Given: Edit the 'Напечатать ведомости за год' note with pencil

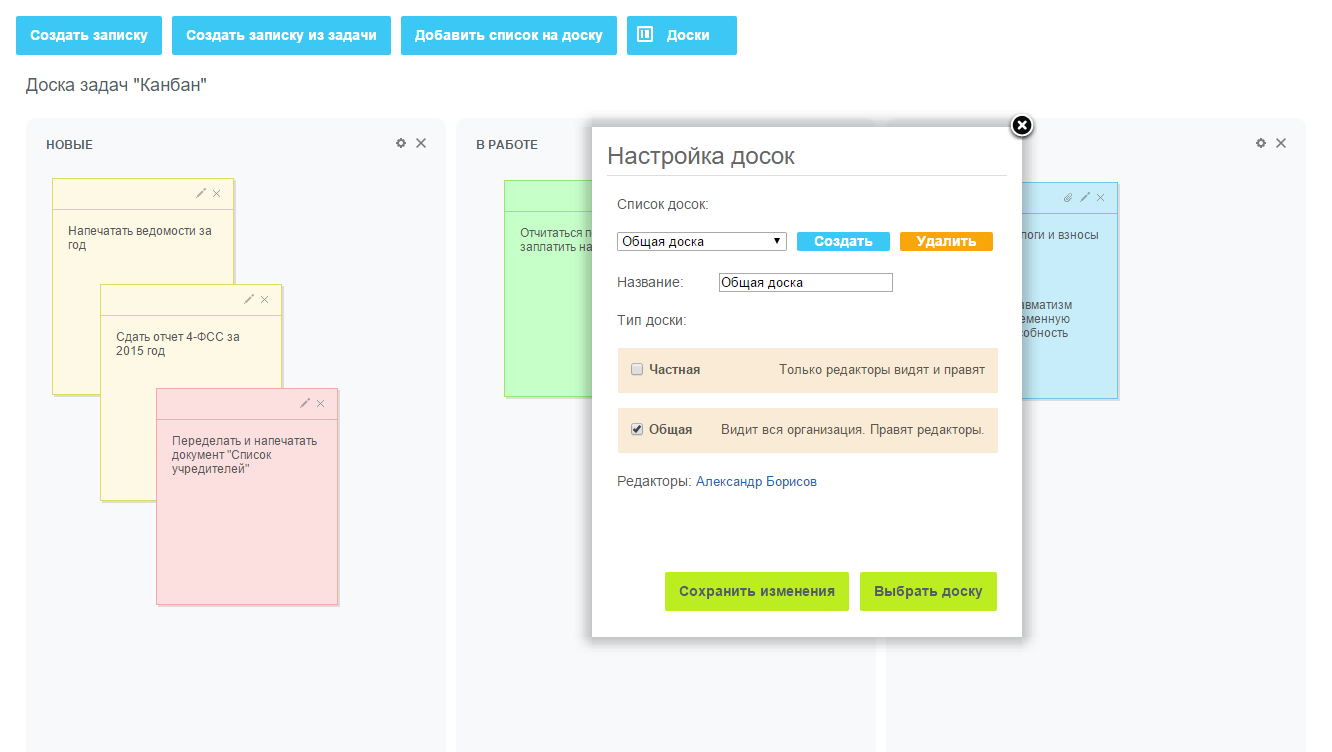Looking at the screenshot, I should 201,193.
